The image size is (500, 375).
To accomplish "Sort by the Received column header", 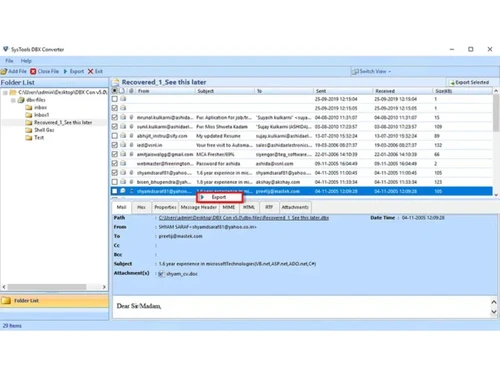I will 403,91.
